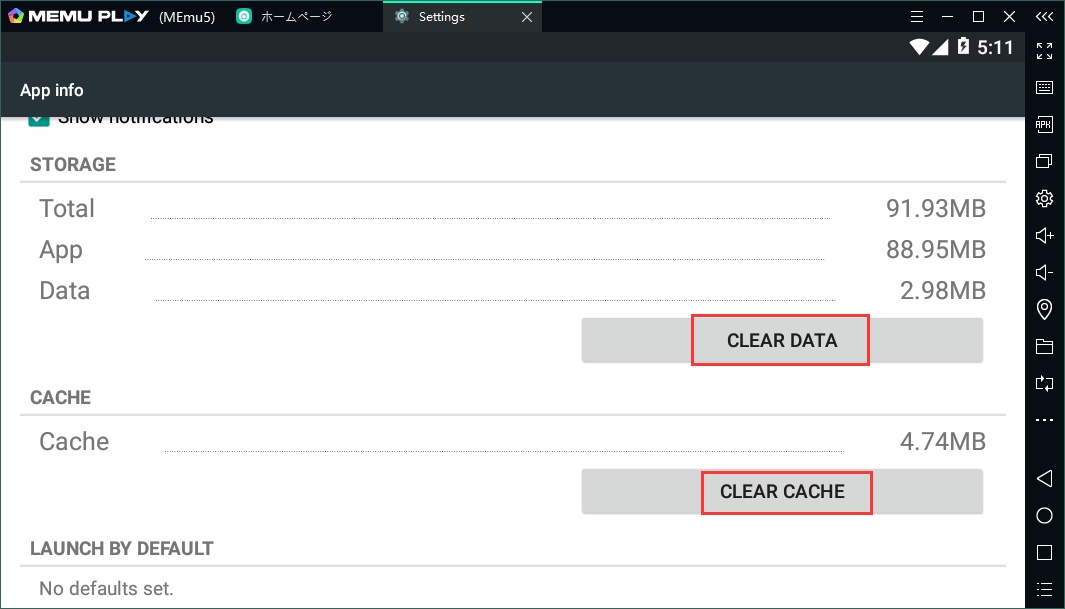
Task: Click the CLEAR CACHE button
Action: point(781,491)
